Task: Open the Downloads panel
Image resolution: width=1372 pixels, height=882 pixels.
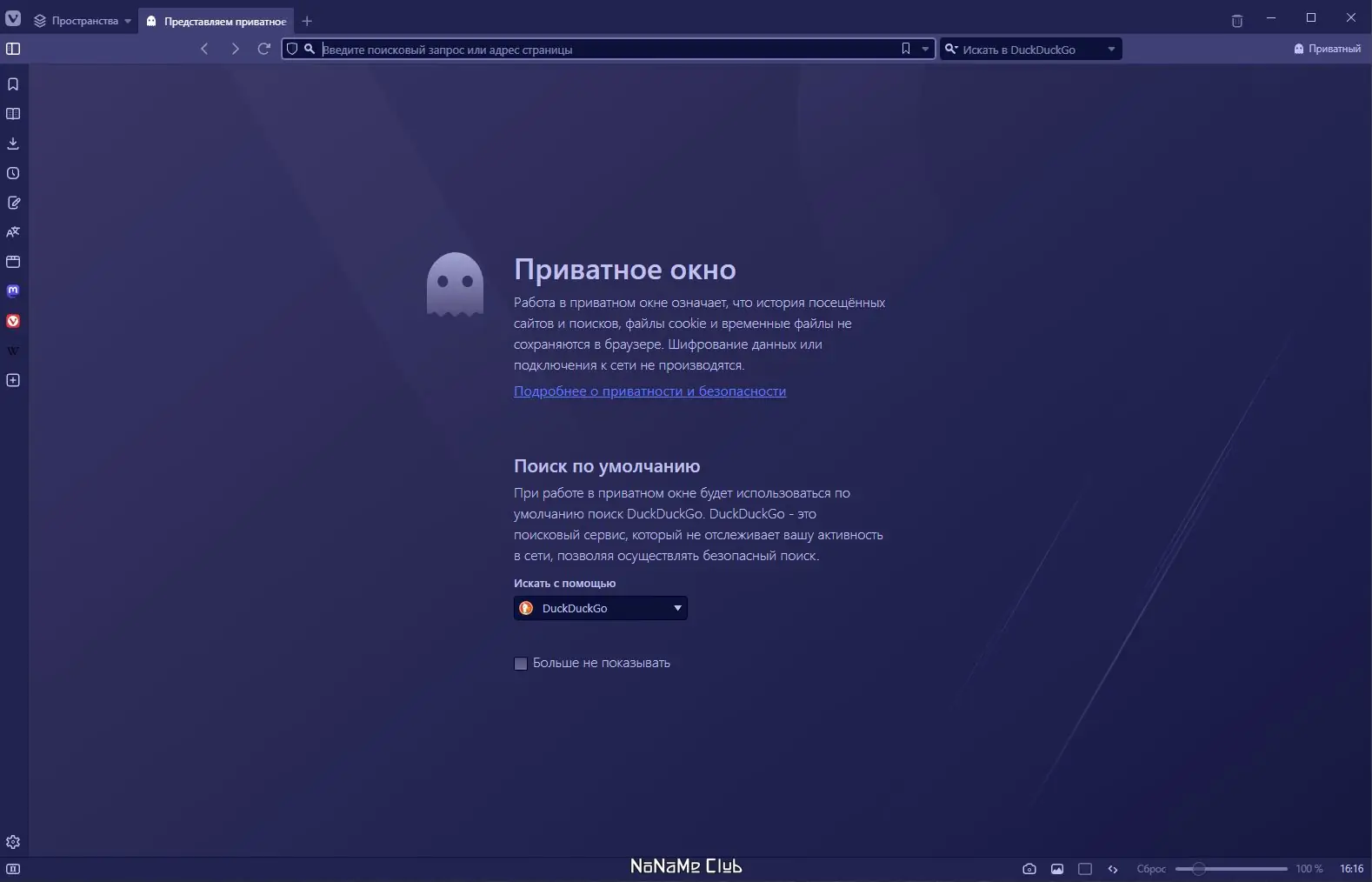Action: (x=13, y=144)
